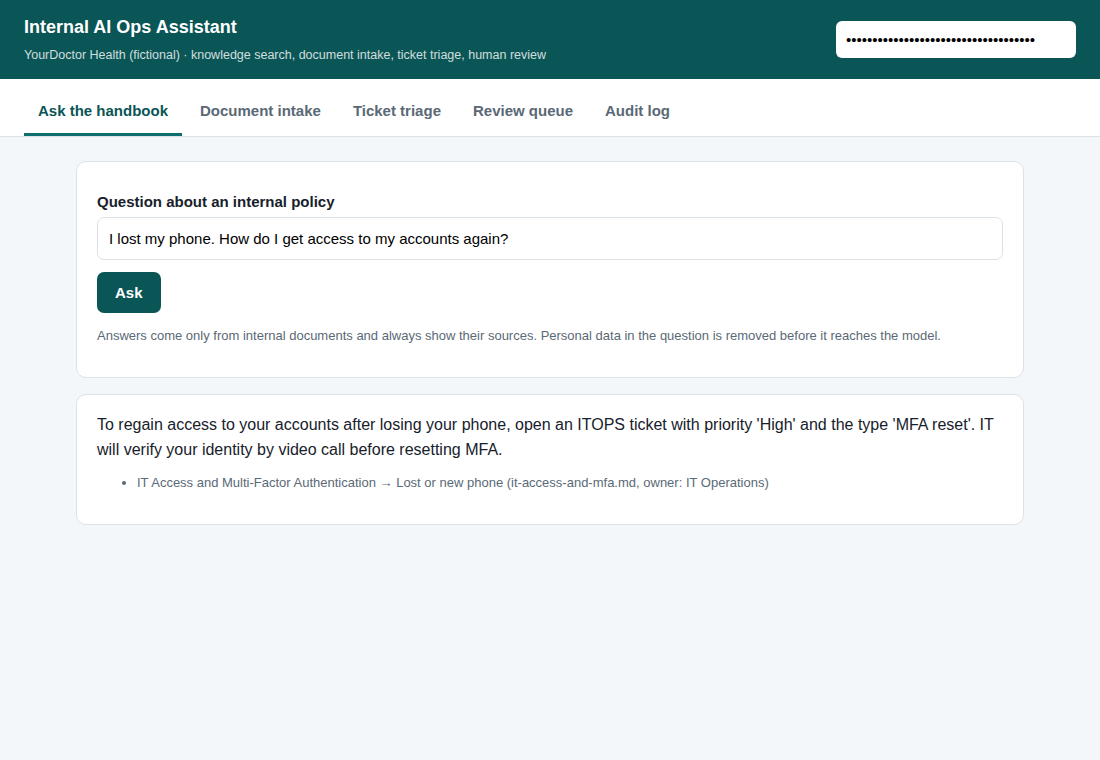Click the Ask button

(x=129, y=293)
